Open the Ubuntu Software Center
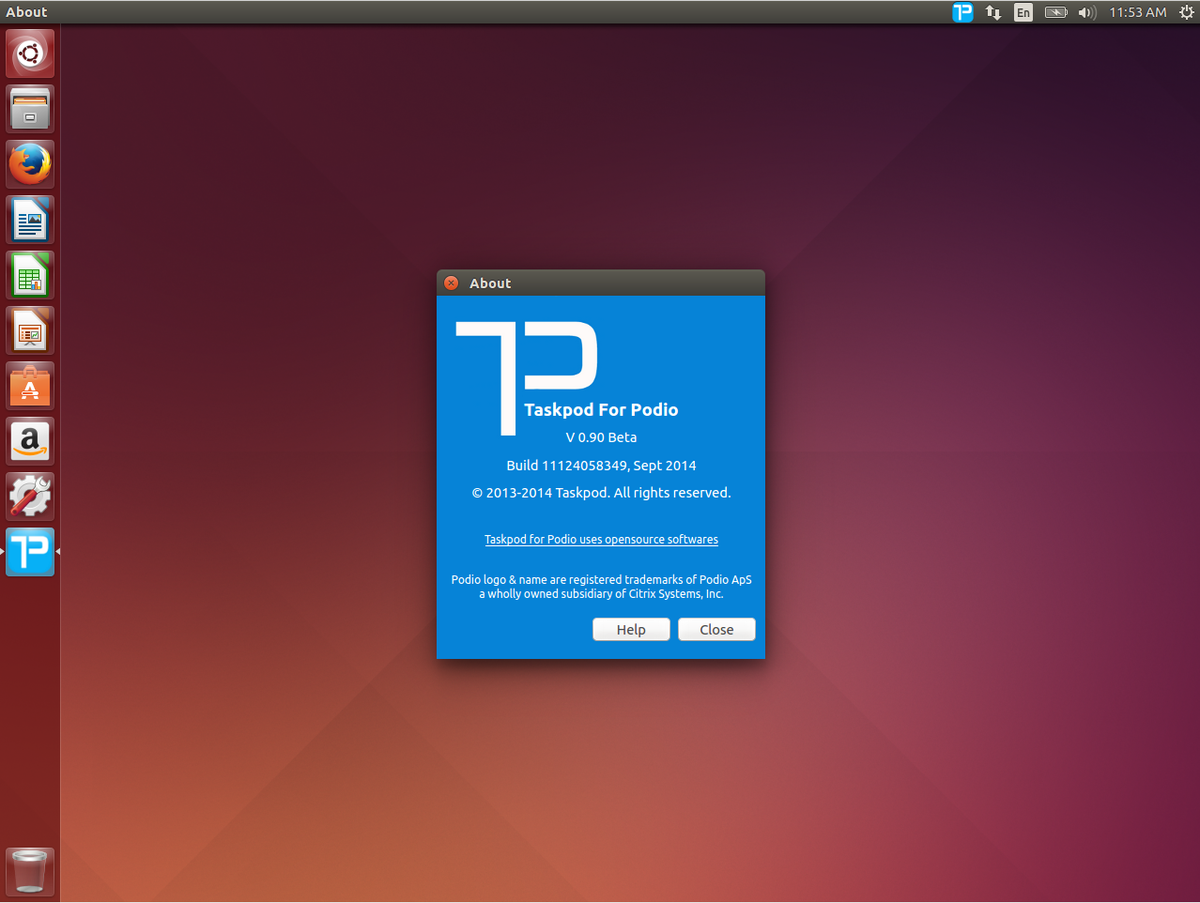 [x=29, y=385]
